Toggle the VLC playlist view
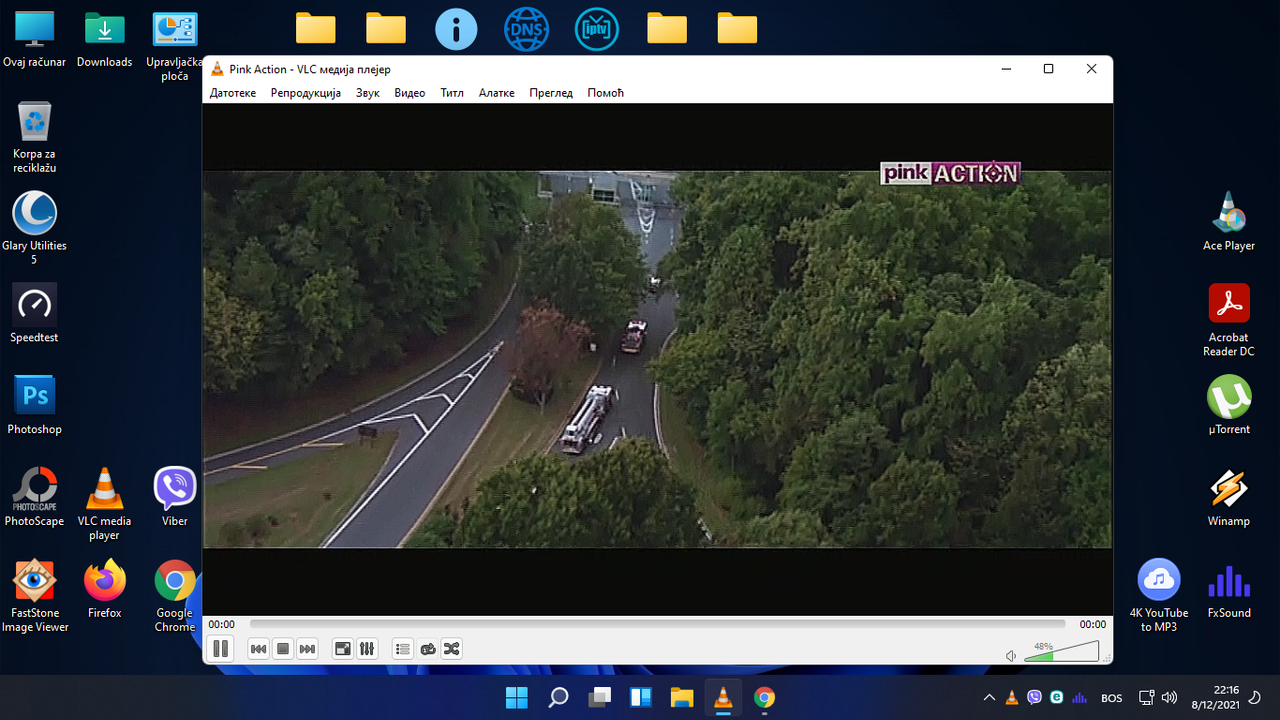The width and height of the screenshot is (1280, 720). click(x=403, y=649)
